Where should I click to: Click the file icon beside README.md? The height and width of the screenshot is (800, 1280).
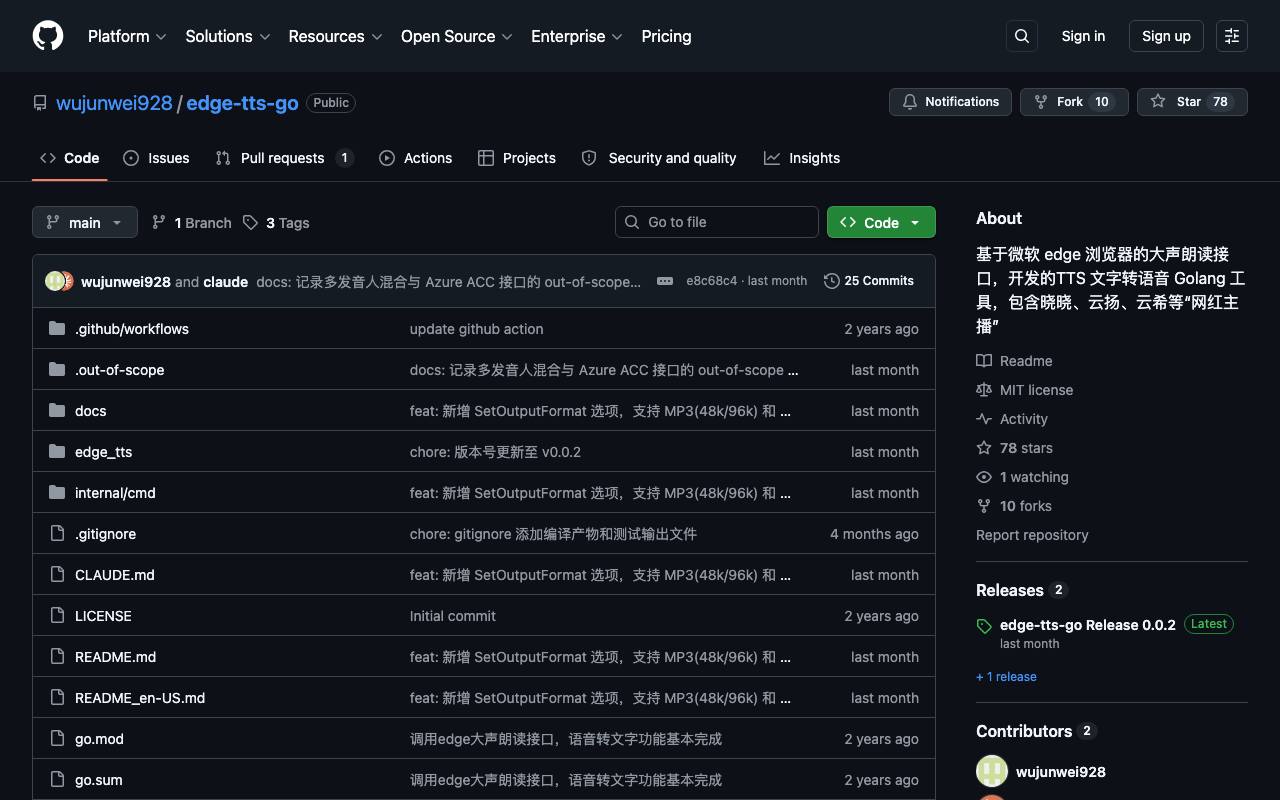(x=57, y=657)
